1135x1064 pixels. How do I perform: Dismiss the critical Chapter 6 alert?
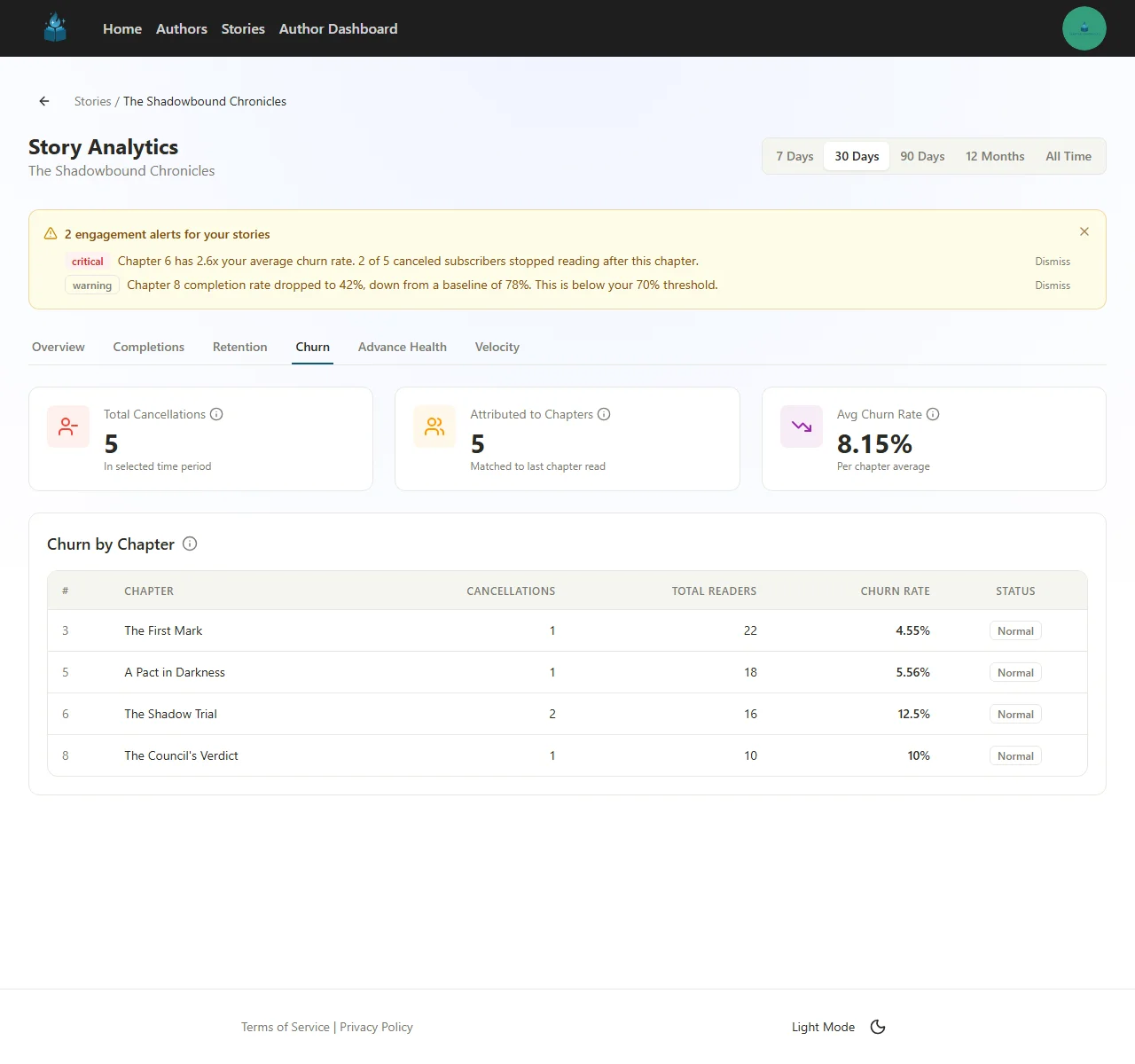click(x=1053, y=261)
